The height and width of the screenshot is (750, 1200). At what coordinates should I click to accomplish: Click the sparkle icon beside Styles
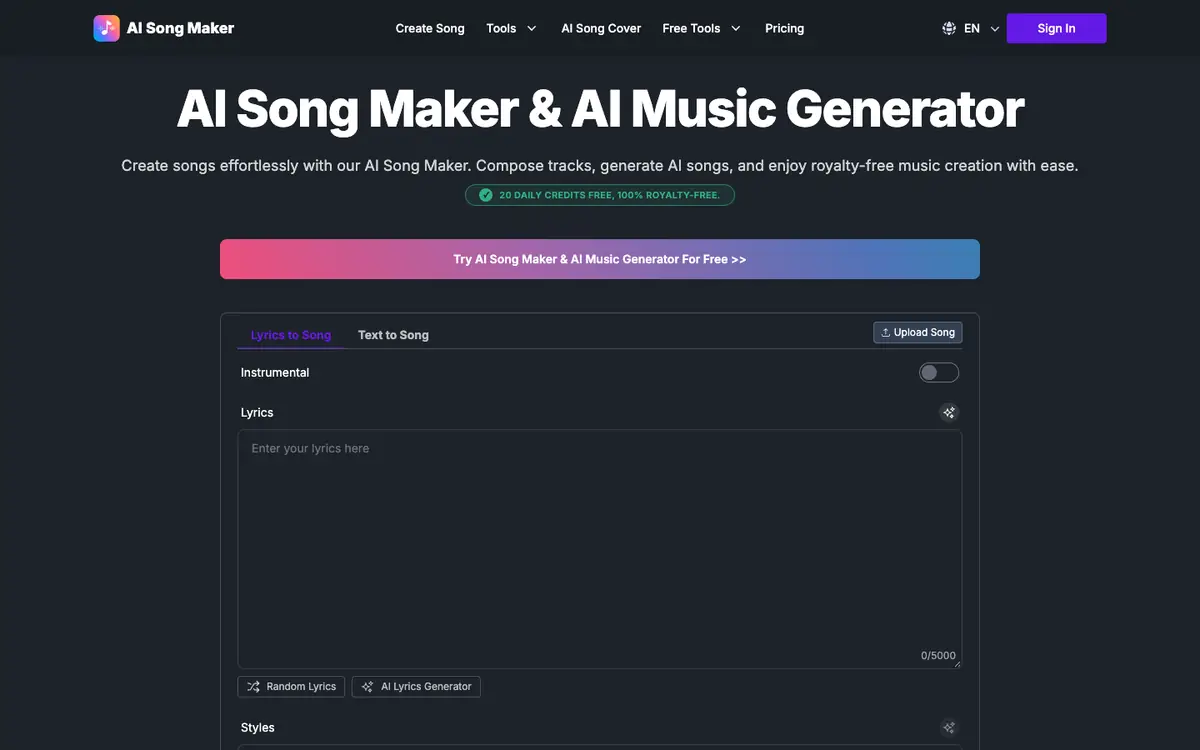tap(949, 727)
